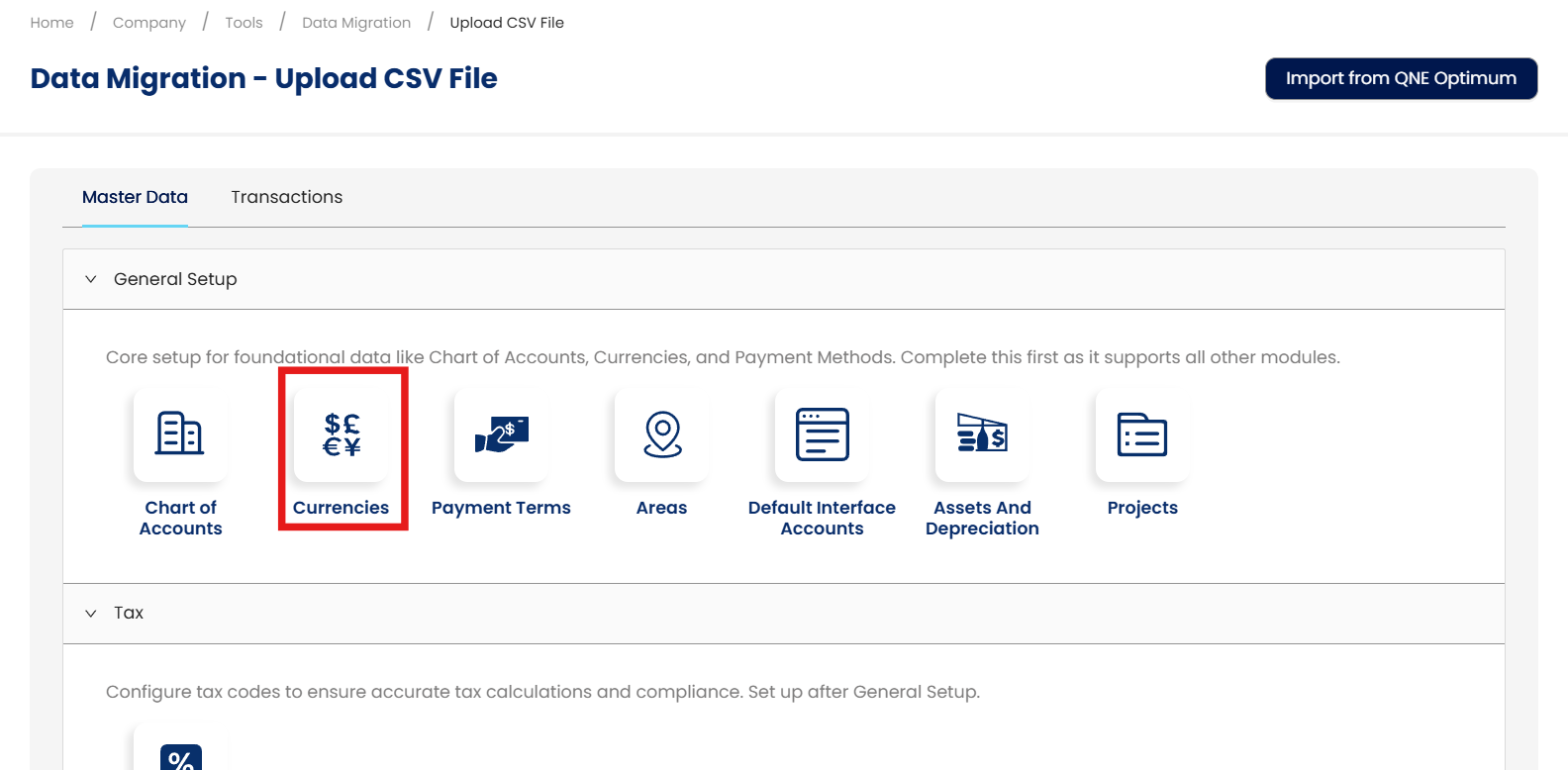Go to Home breadcrumb link

(x=52, y=23)
